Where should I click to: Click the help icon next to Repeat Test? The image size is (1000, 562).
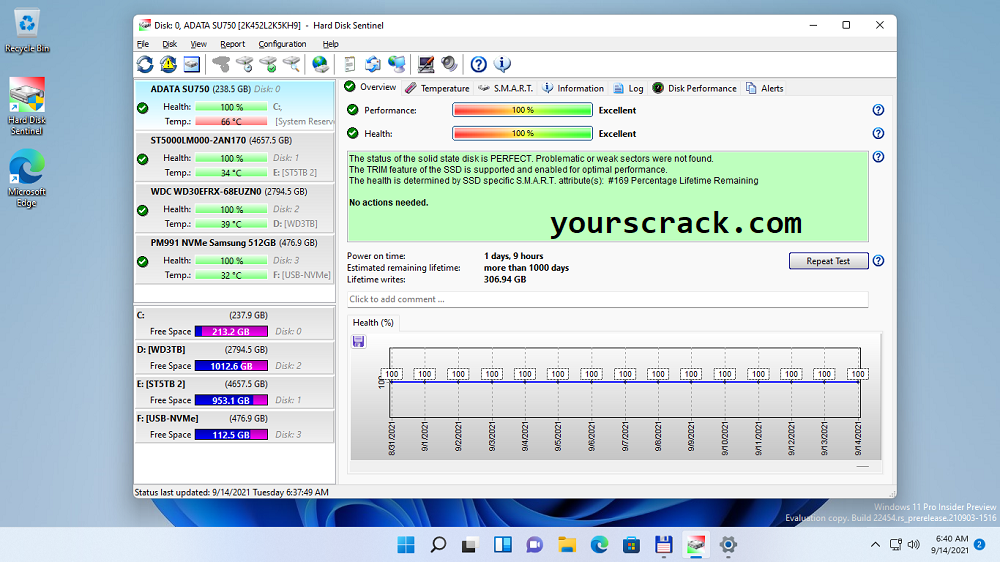click(x=878, y=261)
